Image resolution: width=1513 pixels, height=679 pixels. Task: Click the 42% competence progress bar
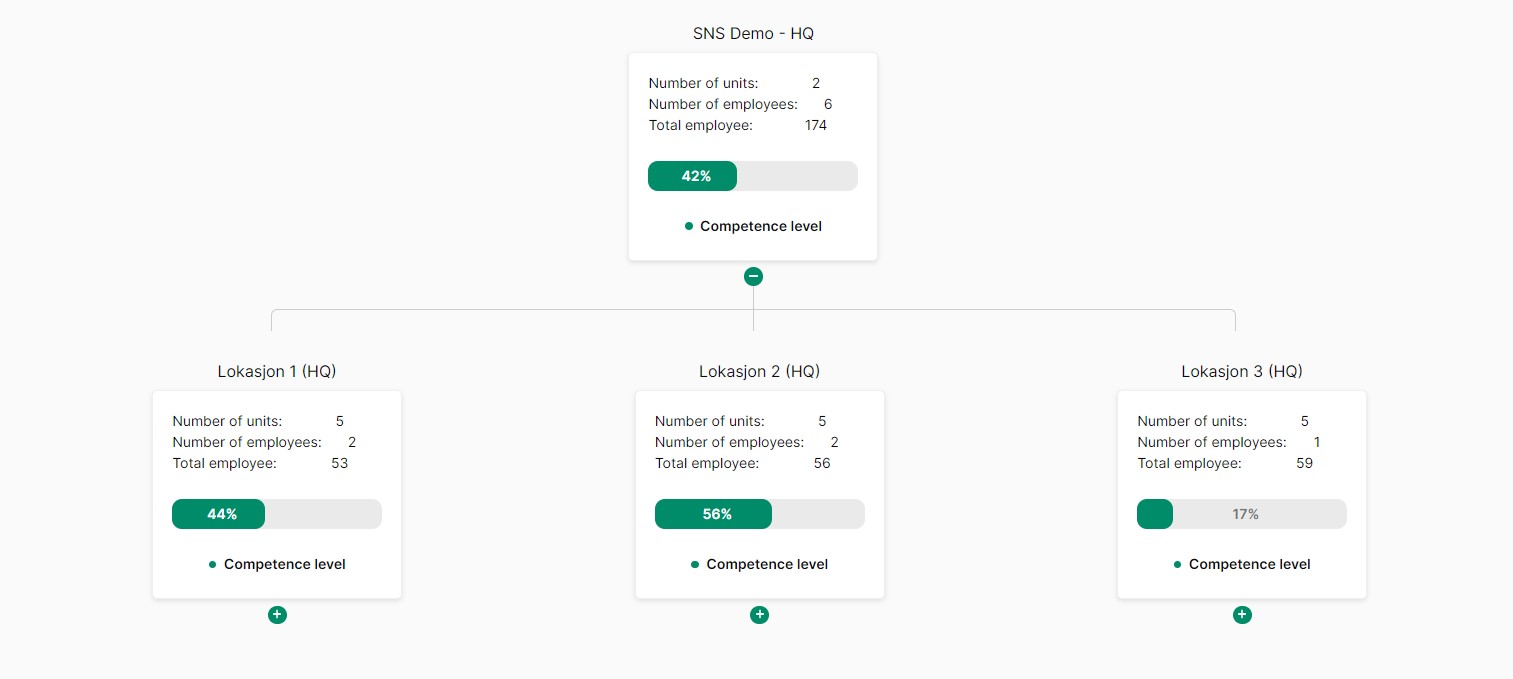(753, 176)
